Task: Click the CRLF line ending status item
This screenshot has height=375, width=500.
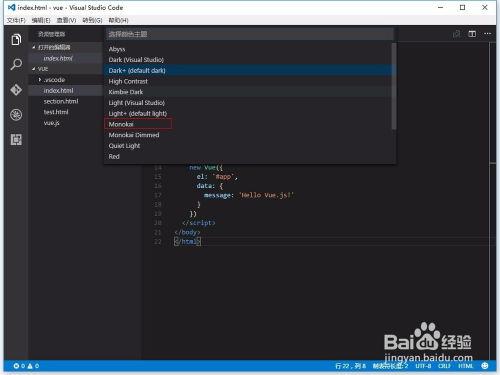Action: pyautogui.click(x=444, y=366)
